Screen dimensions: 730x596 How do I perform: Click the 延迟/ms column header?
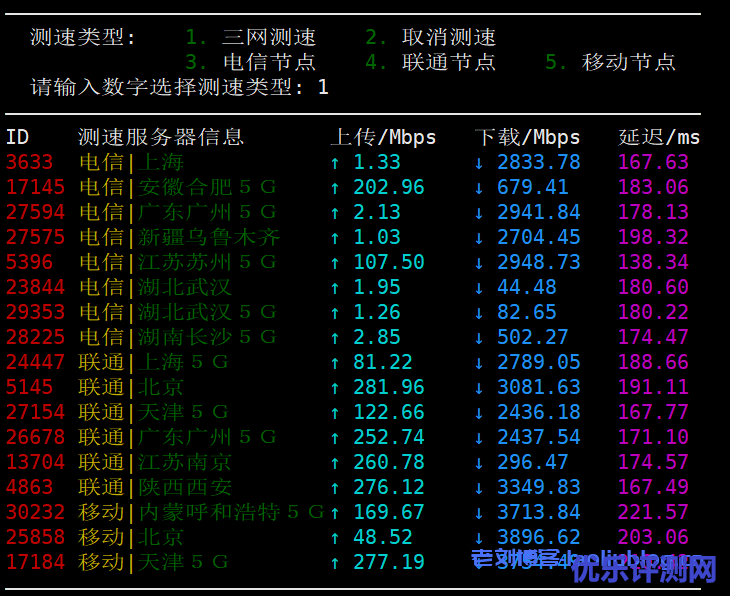click(659, 137)
